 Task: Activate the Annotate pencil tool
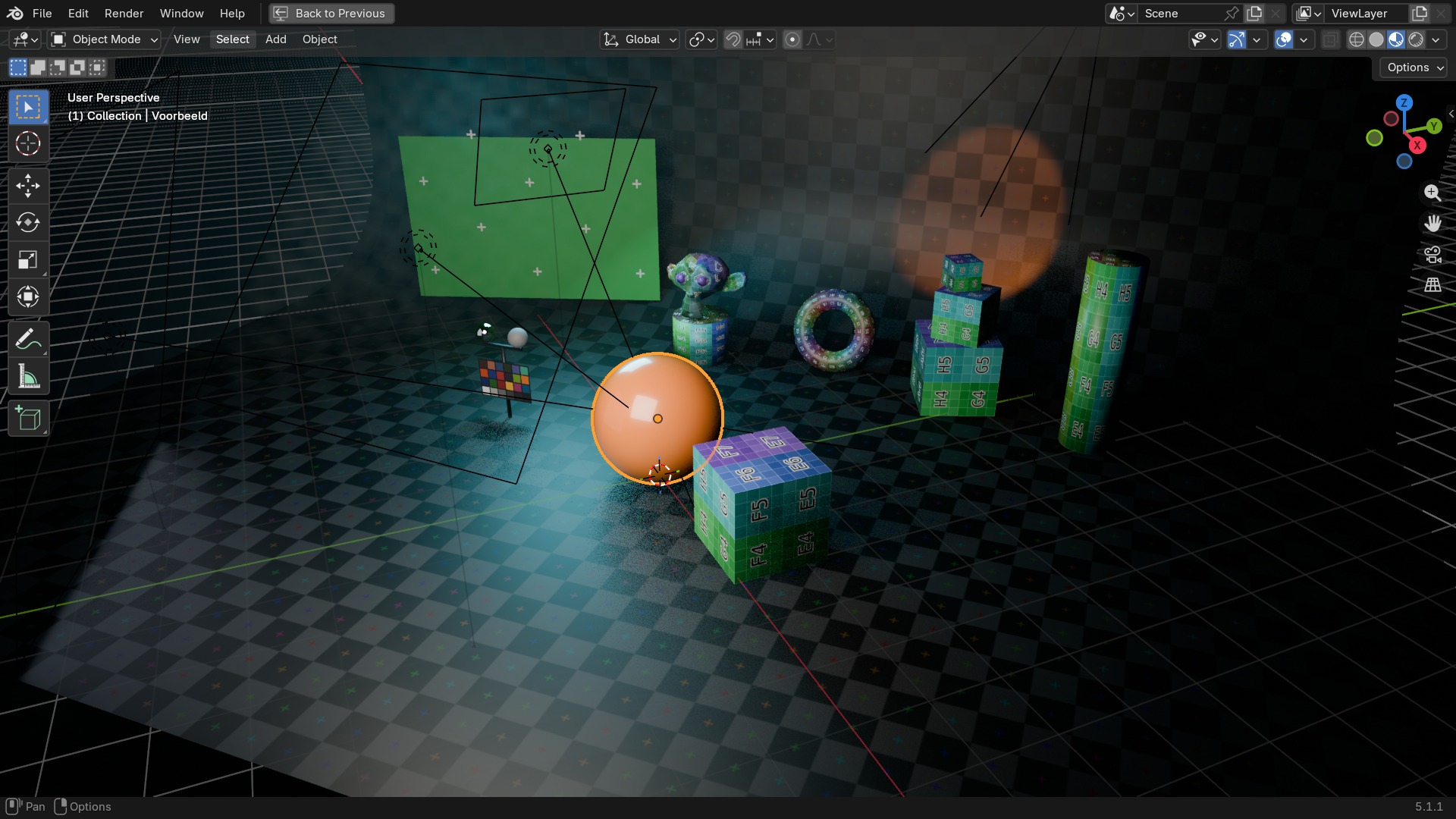point(28,339)
